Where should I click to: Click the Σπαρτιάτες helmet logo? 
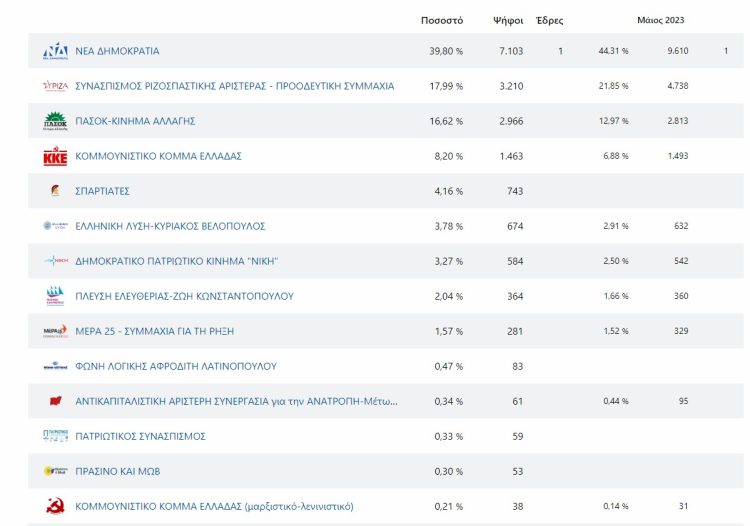(55, 191)
